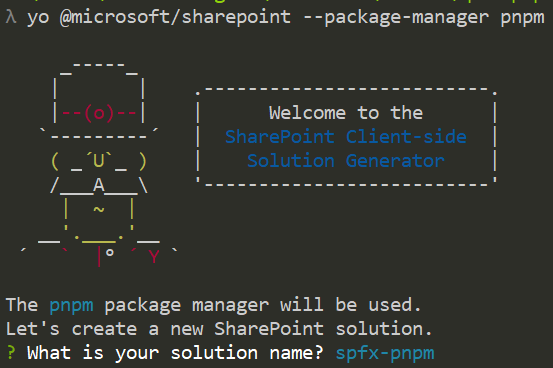Click the red '(o)' on the Yeoman hat
This screenshot has height=368, width=553.
[x=99, y=114]
